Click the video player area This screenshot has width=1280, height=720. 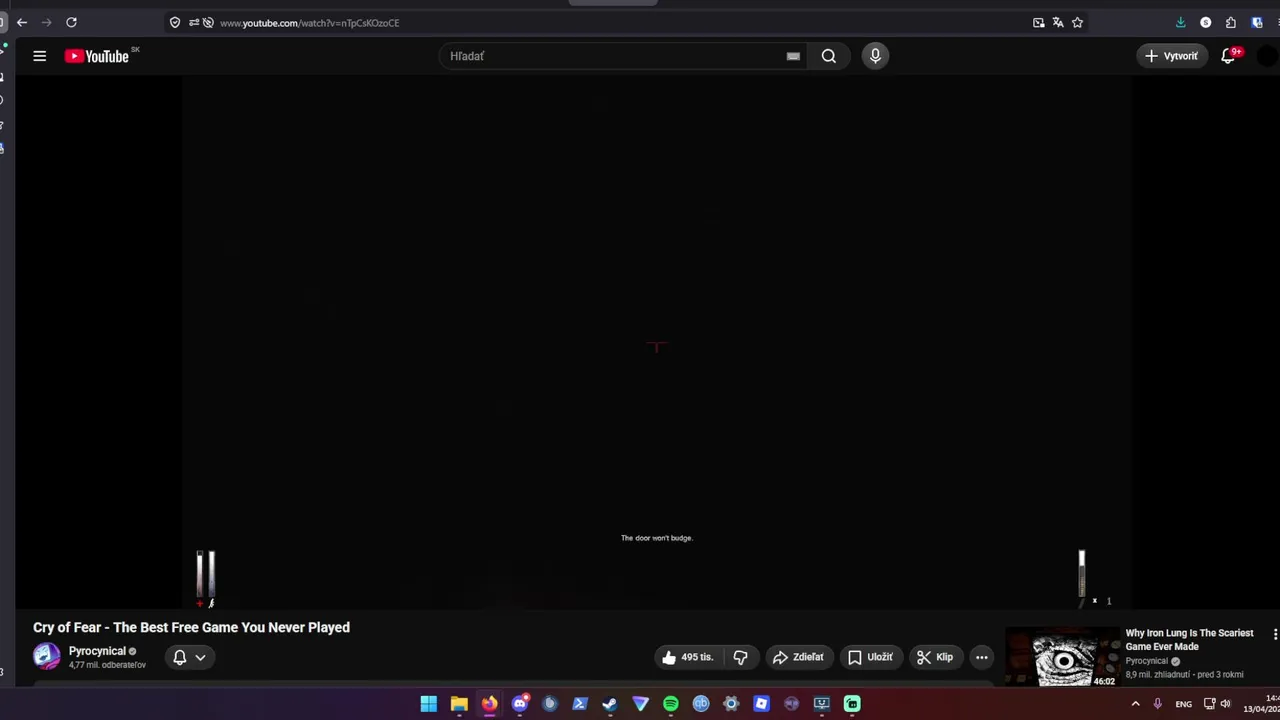tap(657, 342)
